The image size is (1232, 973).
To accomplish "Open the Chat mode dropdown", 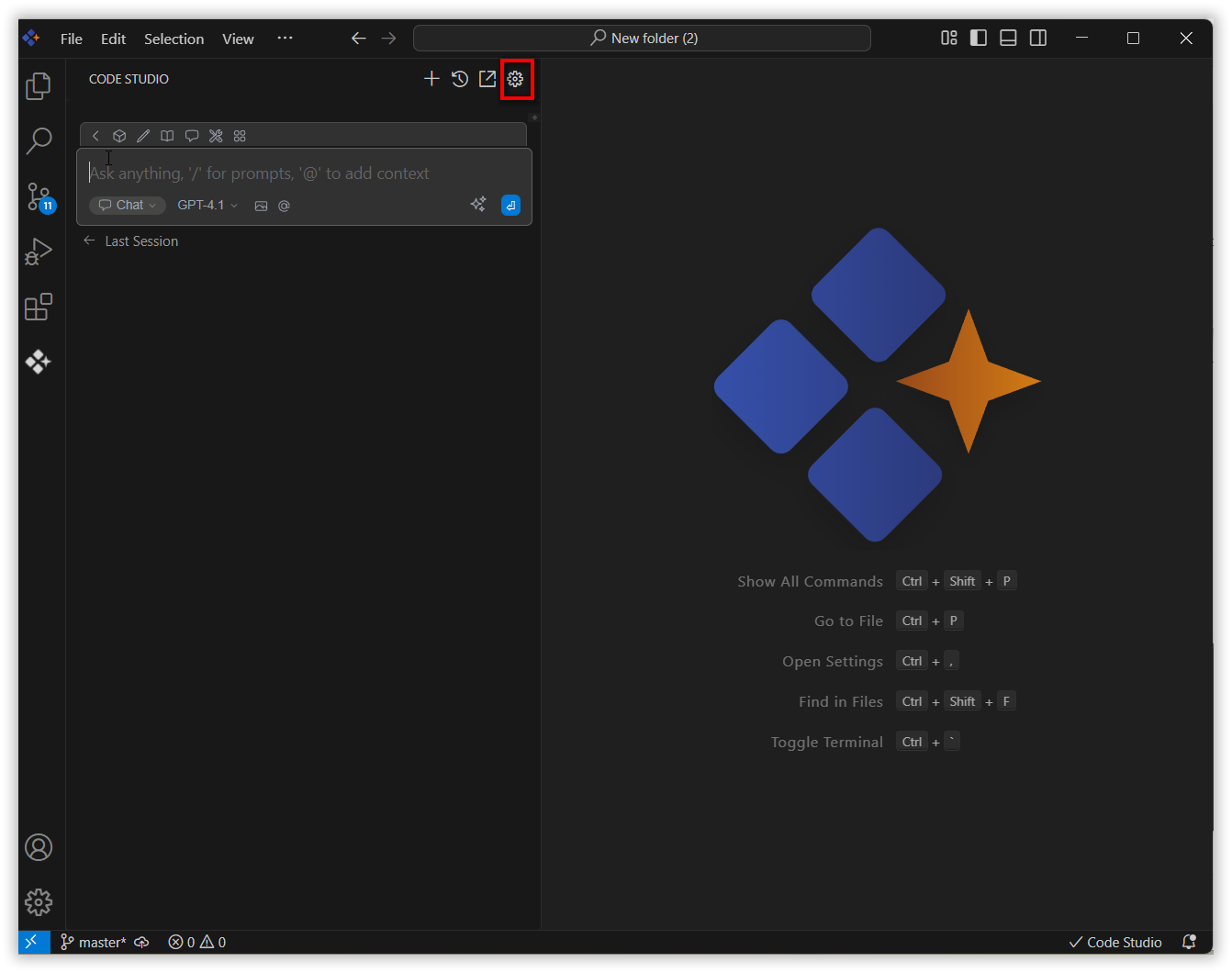I will coord(128,205).
